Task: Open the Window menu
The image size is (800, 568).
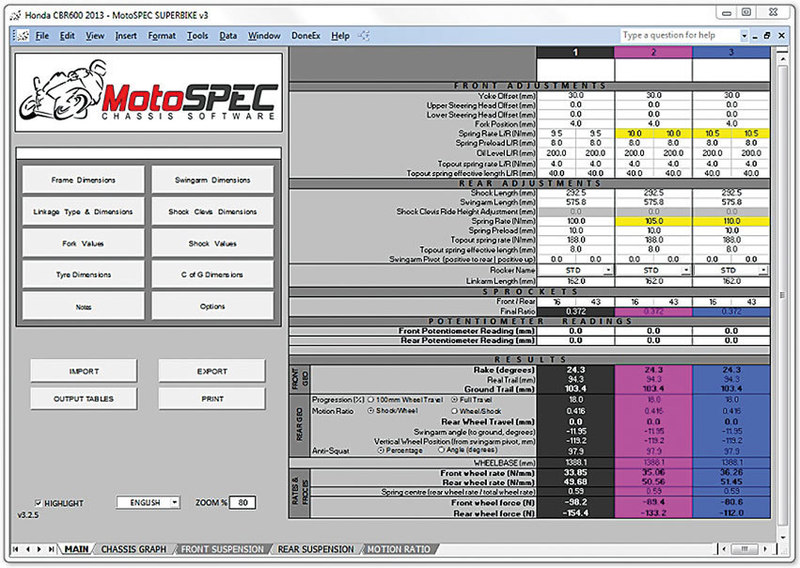Action: 264,36
